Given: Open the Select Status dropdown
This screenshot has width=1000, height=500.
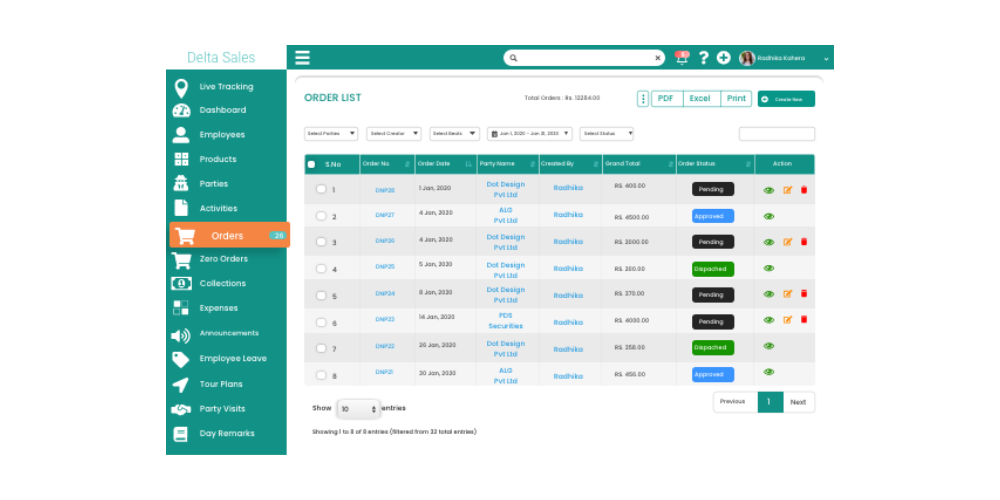Looking at the screenshot, I should pyautogui.click(x=607, y=134).
